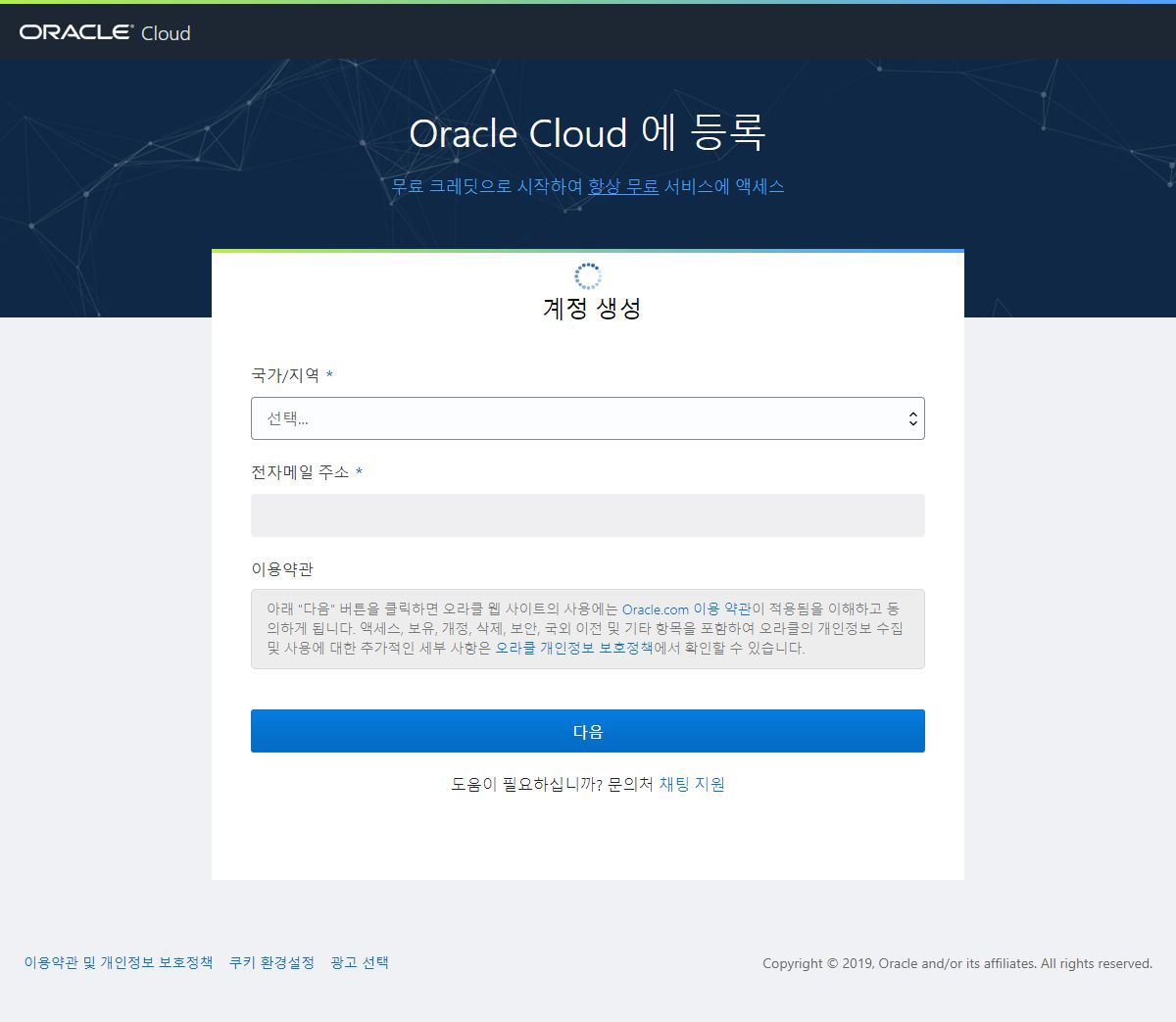Click the up-down arrows on the country selector
1176x1022 pixels.
point(912,418)
